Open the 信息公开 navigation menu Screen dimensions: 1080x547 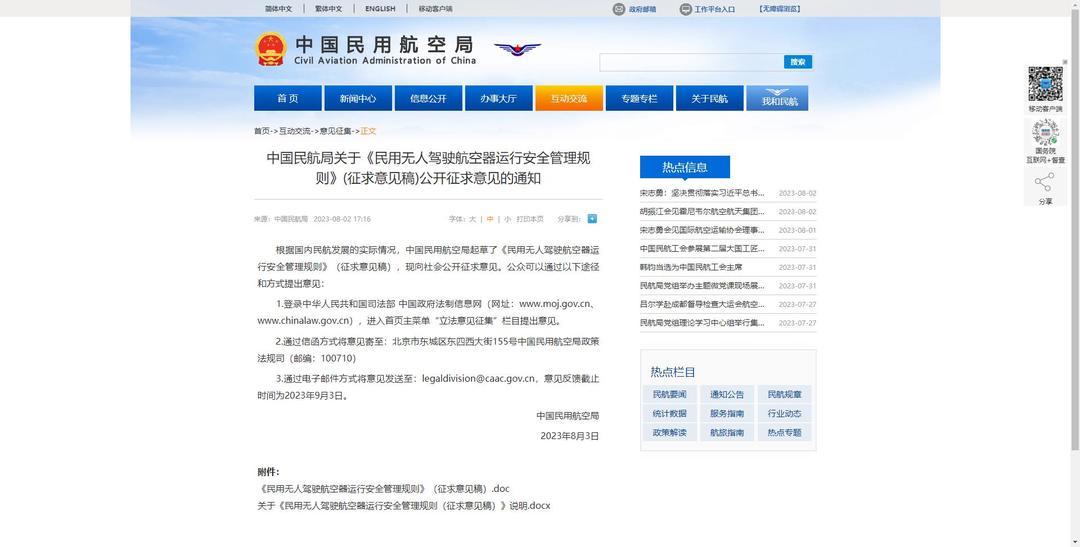(x=428, y=98)
